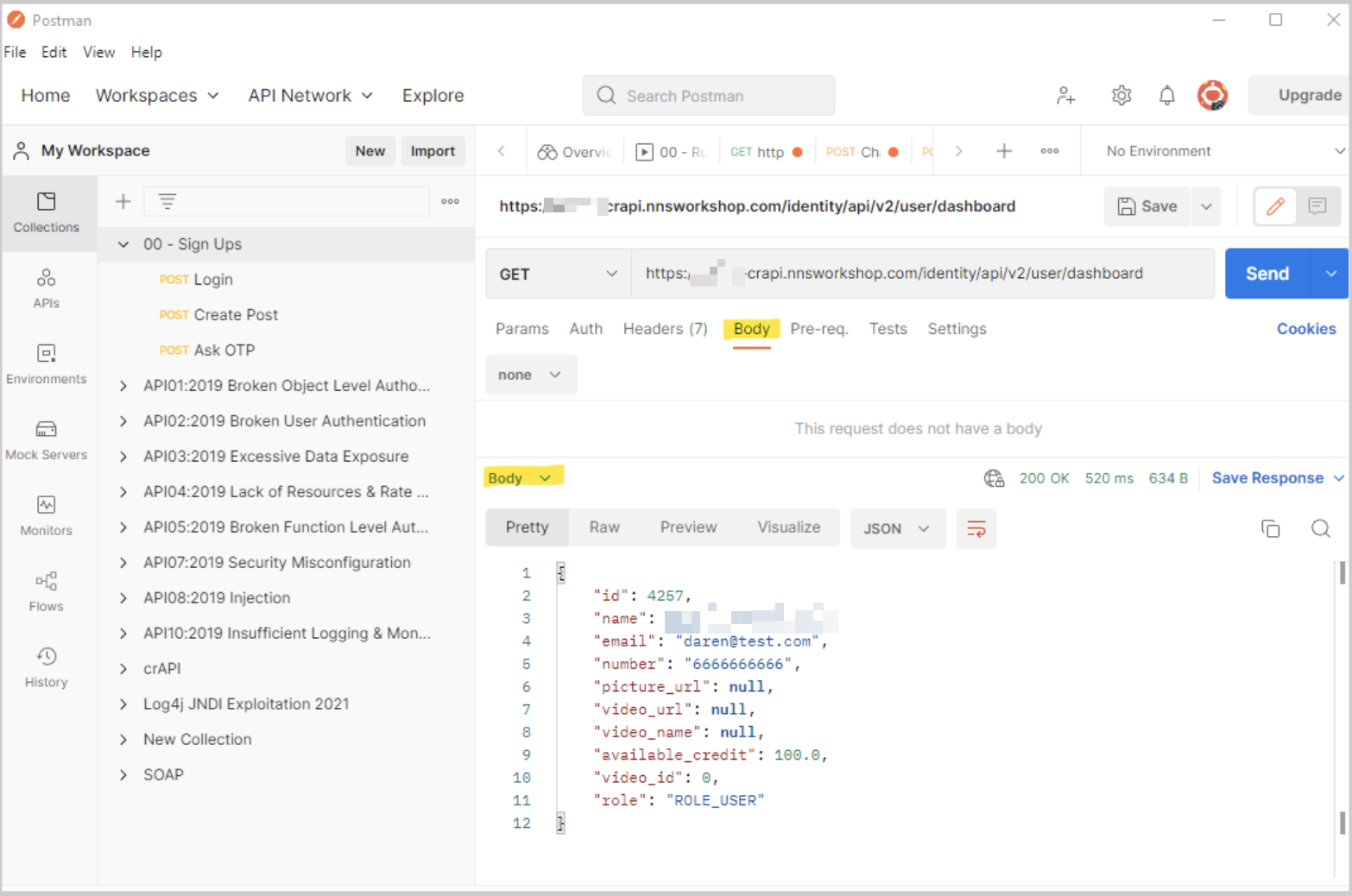This screenshot has height=896, width=1352.
Task: Open Collections in the sidebar
Action: point(47,212)
